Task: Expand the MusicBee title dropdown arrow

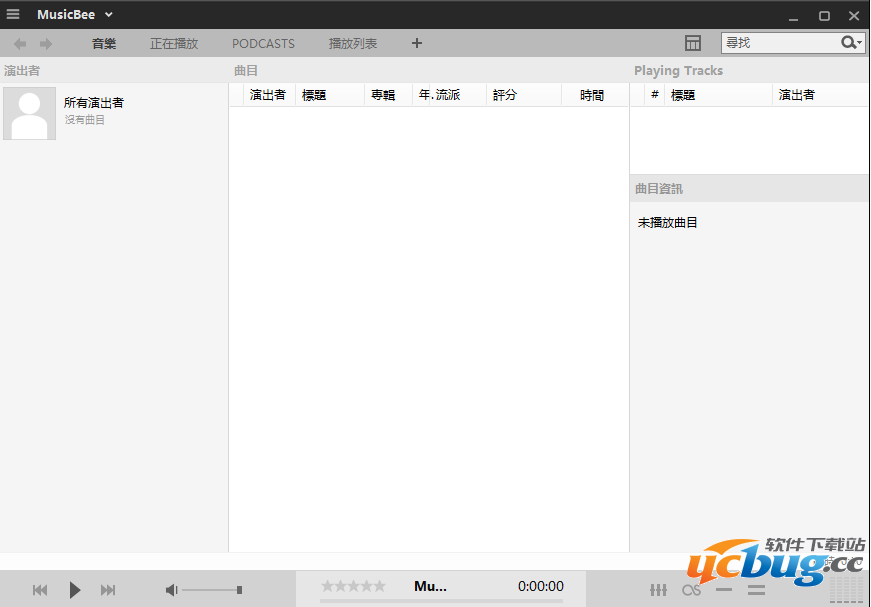Action: (x=109, y=15)
